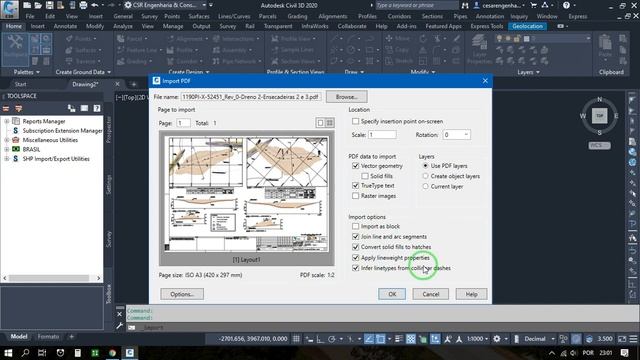Click Cancel in Import PDF dialog
Image resolution: width=640 pixels, height=360 pixels.
[431, 294]
